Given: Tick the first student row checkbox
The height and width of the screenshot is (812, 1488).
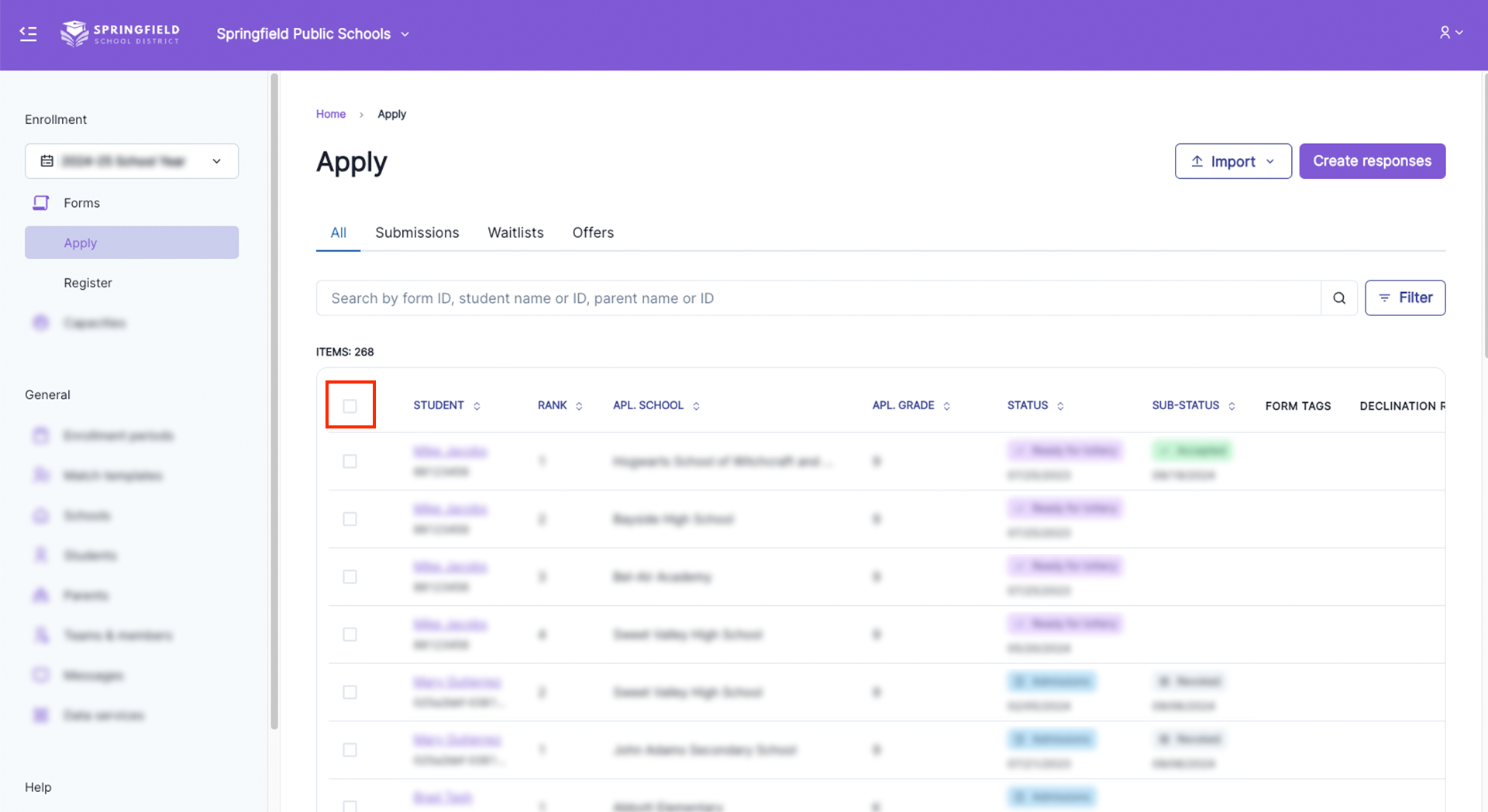Looking at the screenshot, I should click(x=350, y=462).
